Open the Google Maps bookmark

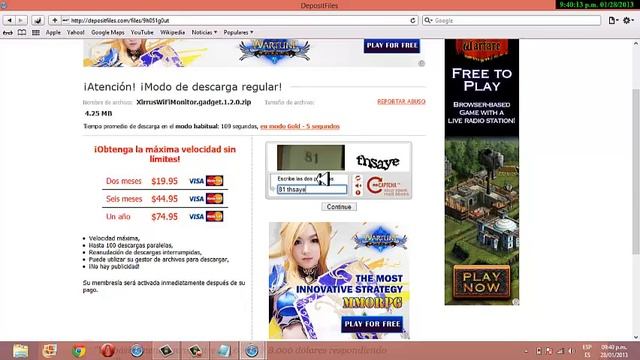(108, 32)
